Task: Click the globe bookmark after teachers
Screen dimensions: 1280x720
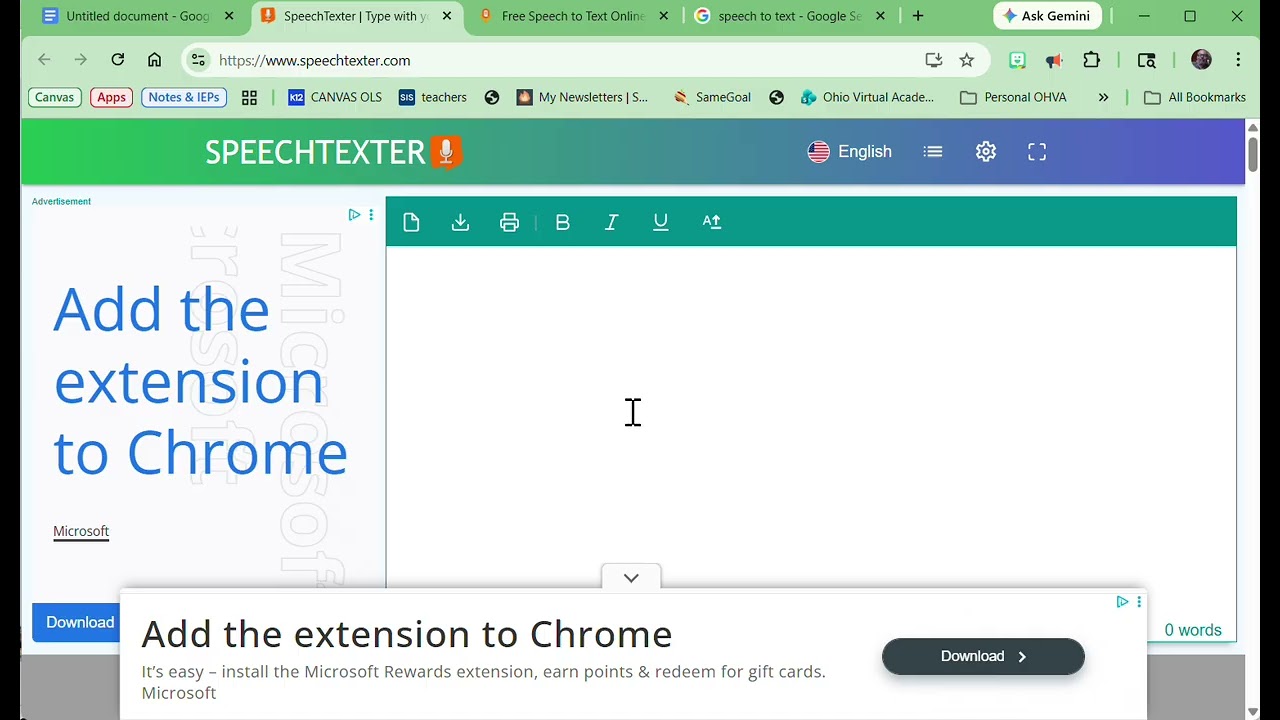Action: [x=491, y=97]
